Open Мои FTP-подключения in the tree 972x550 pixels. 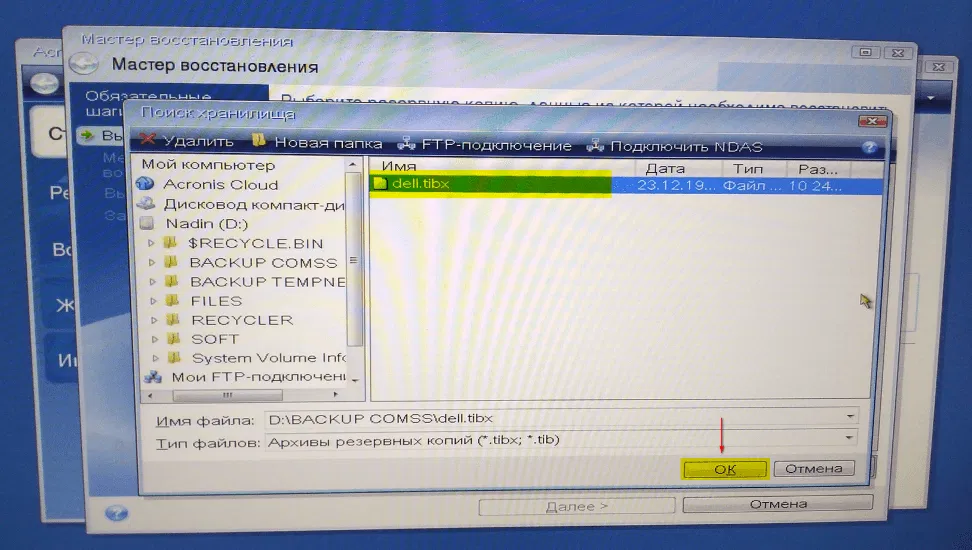pos(258,376)
